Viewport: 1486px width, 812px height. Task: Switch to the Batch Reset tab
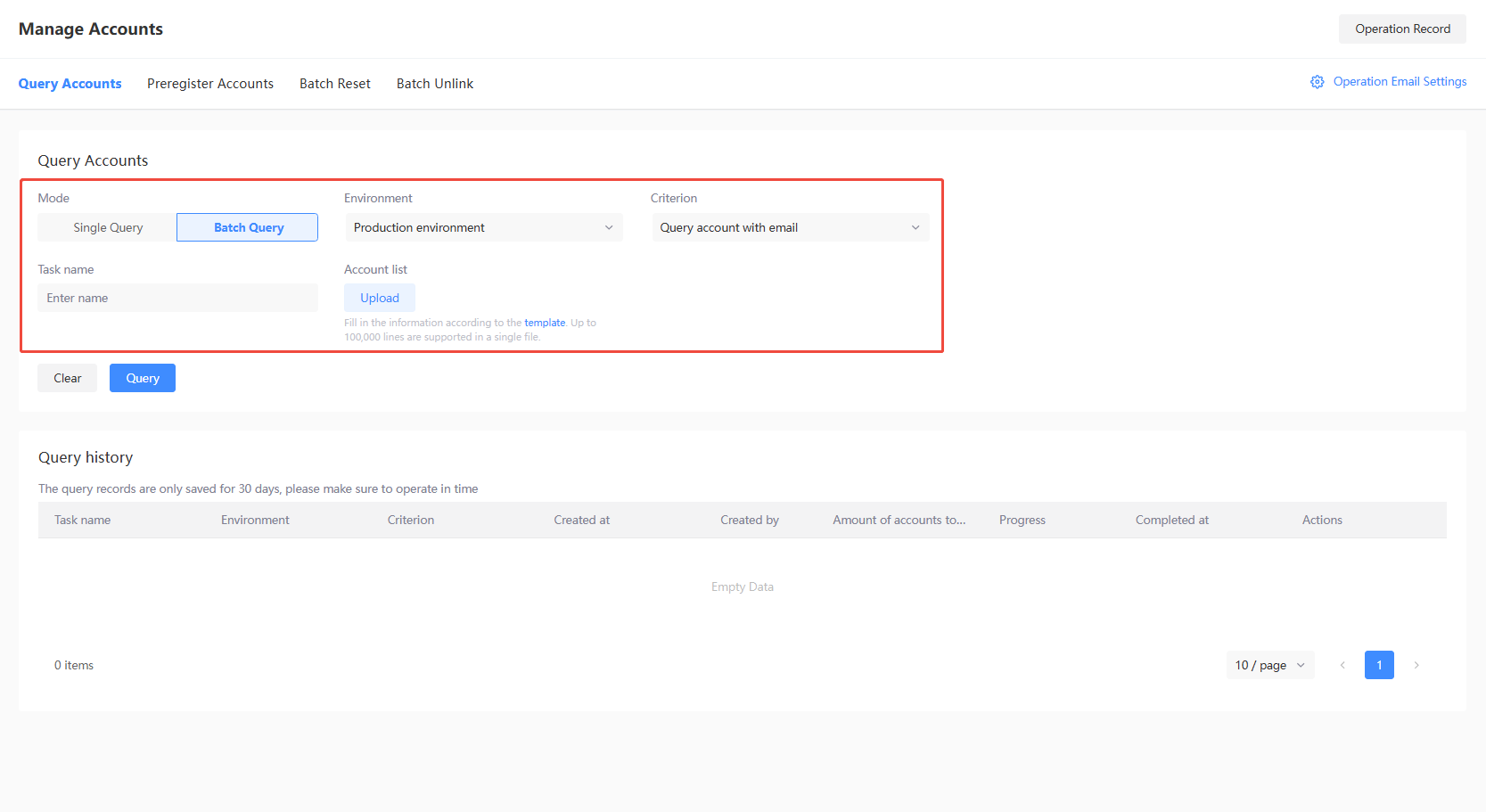[334, 83]
